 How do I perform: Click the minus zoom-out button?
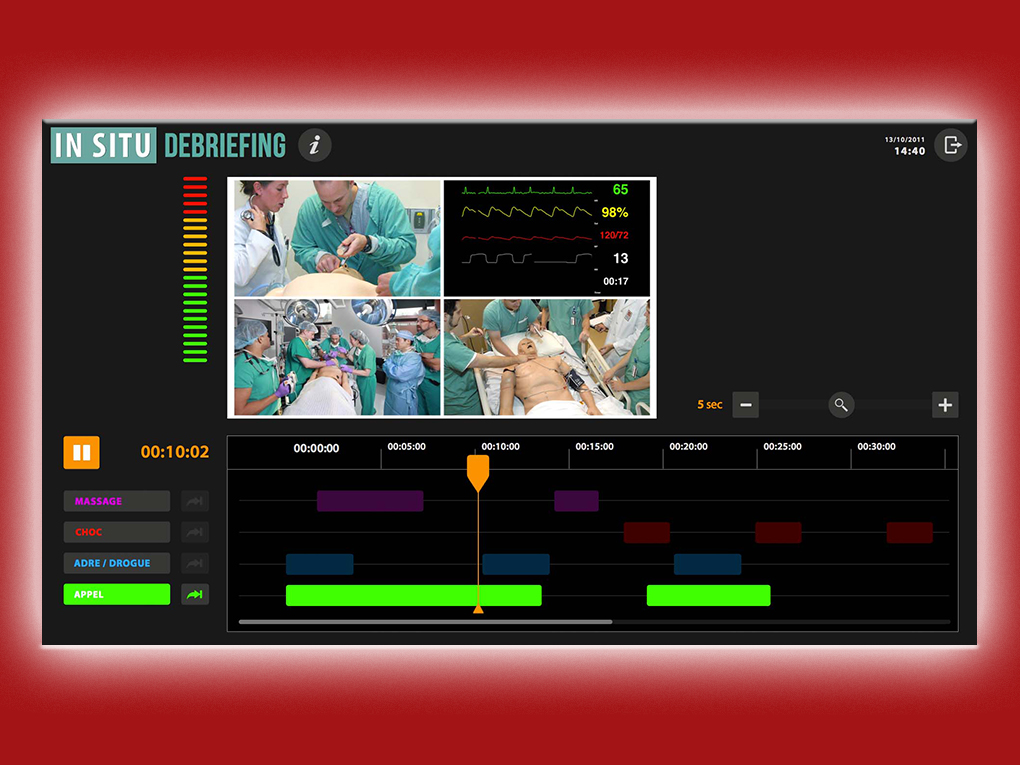[745, 405]
